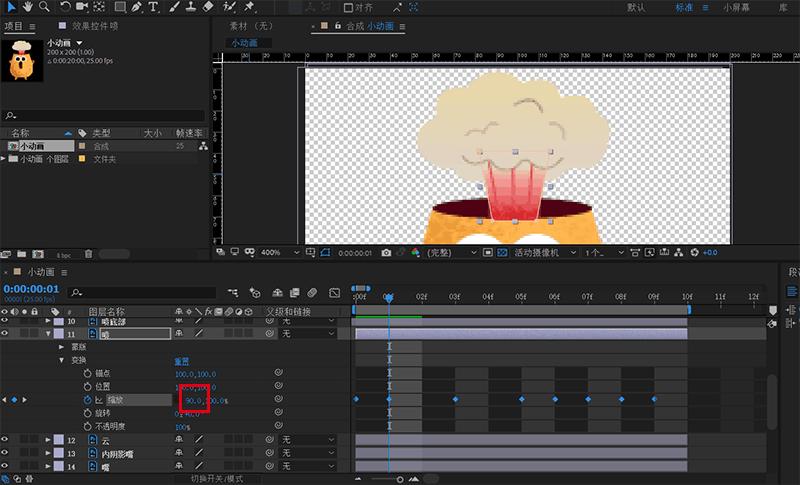
Task: Expand layer 13 内阴影嘴 properties
Action: pyautogui.click(x=46, y=453)
